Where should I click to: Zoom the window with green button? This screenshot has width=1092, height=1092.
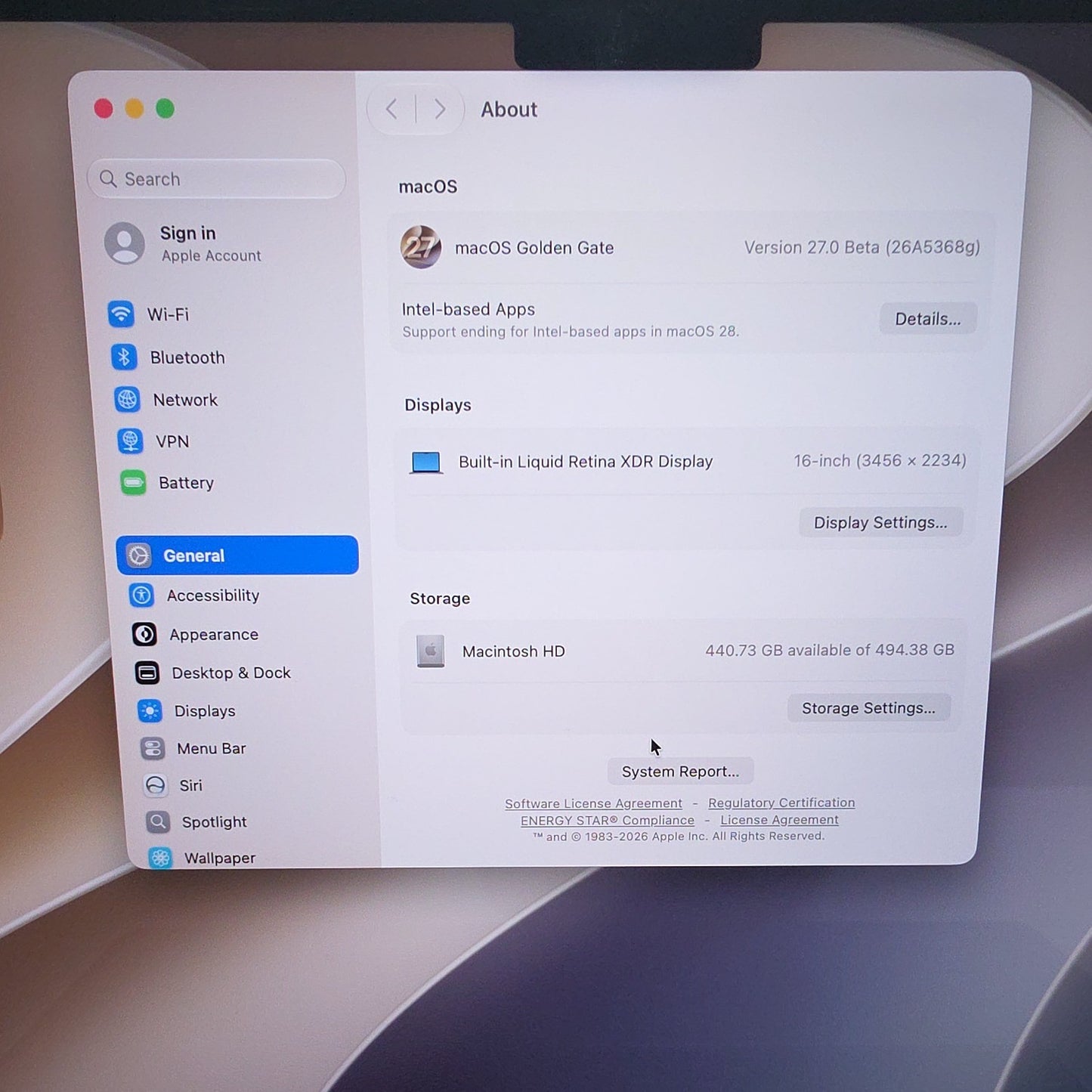click(165, 109)
